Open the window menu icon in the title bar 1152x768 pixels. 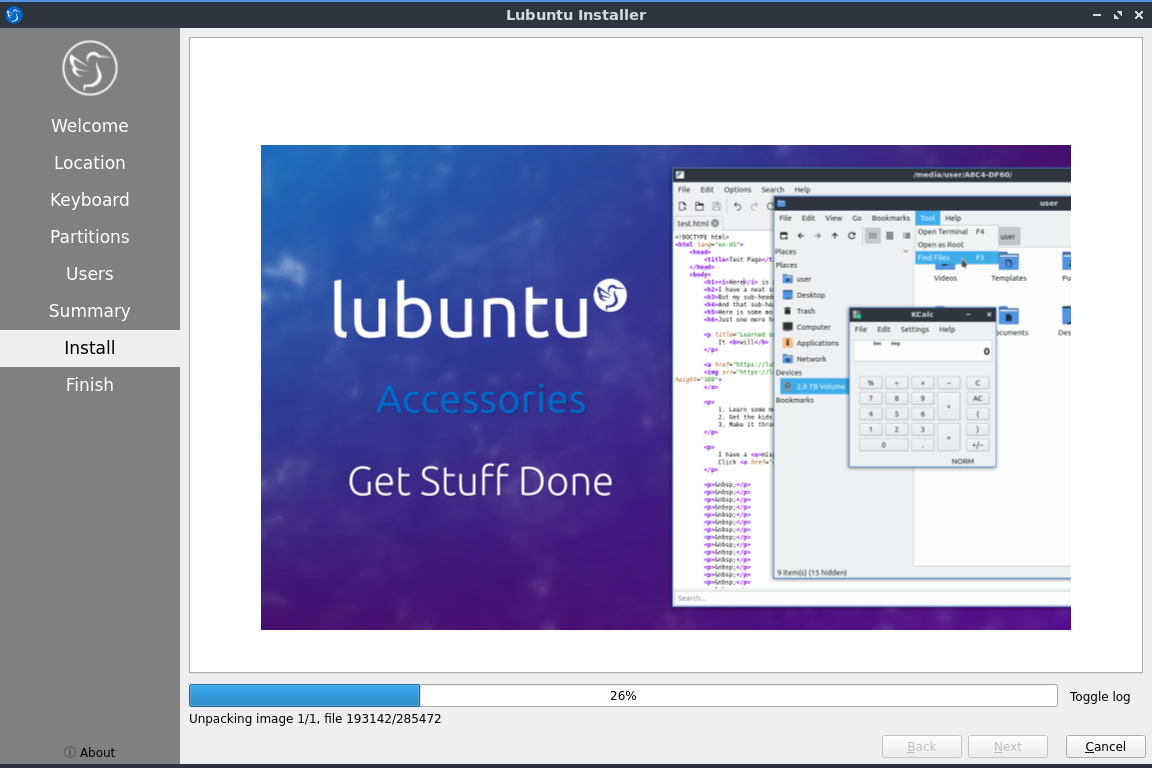(x=14, y=15)
